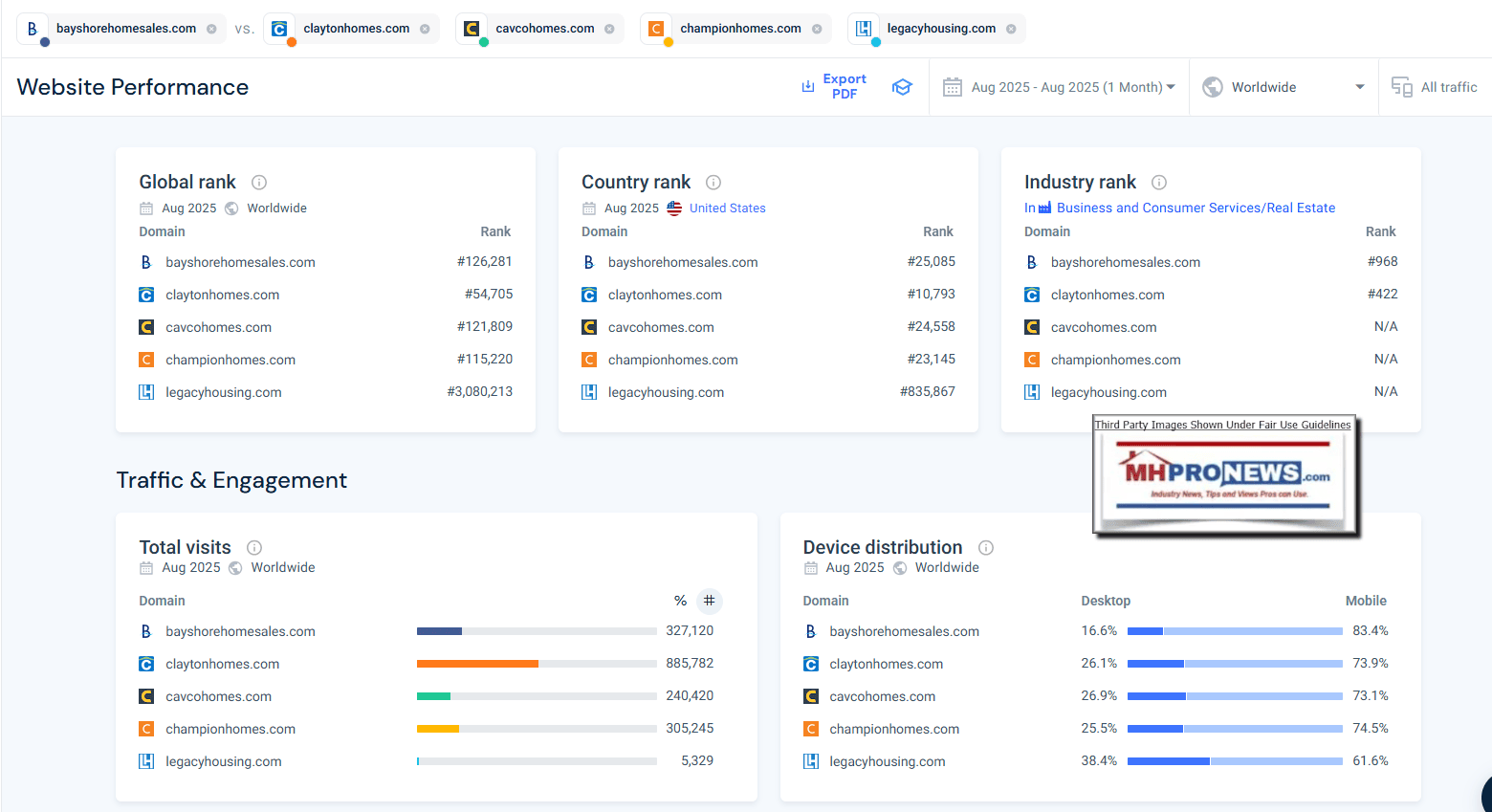
Task: Open the All traffic device filter
Action: click(1435, 87)
